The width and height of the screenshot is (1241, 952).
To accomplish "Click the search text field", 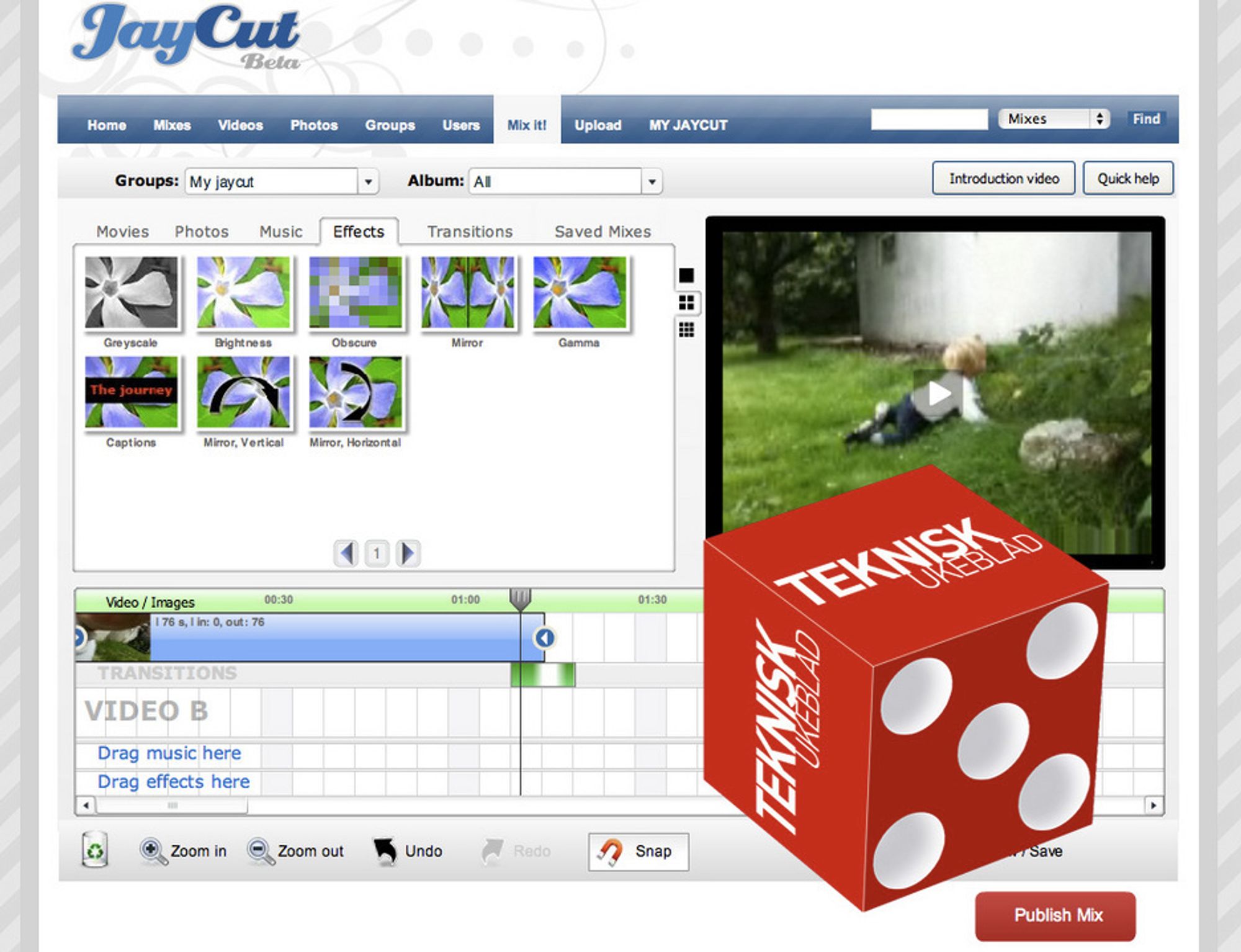I will pos(929,119).
